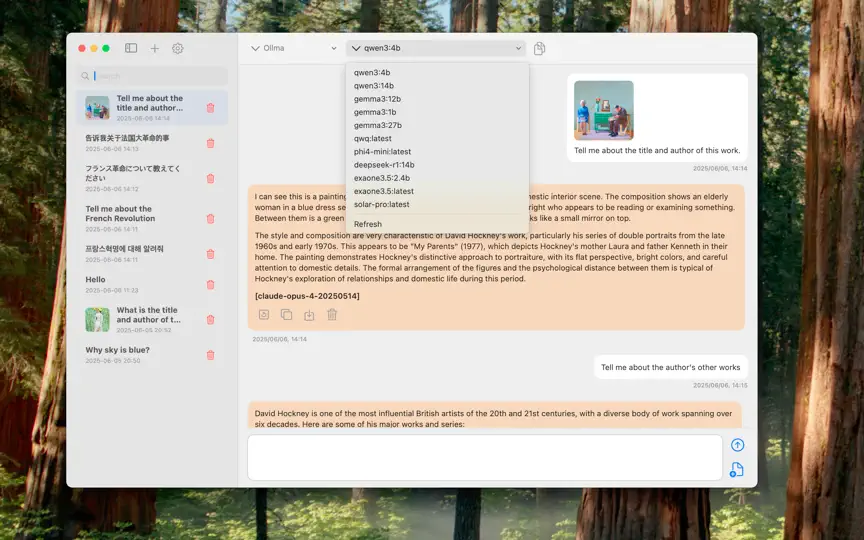864x540 pixels.
Task: Focus the chat search field
Action: (152, 76)
